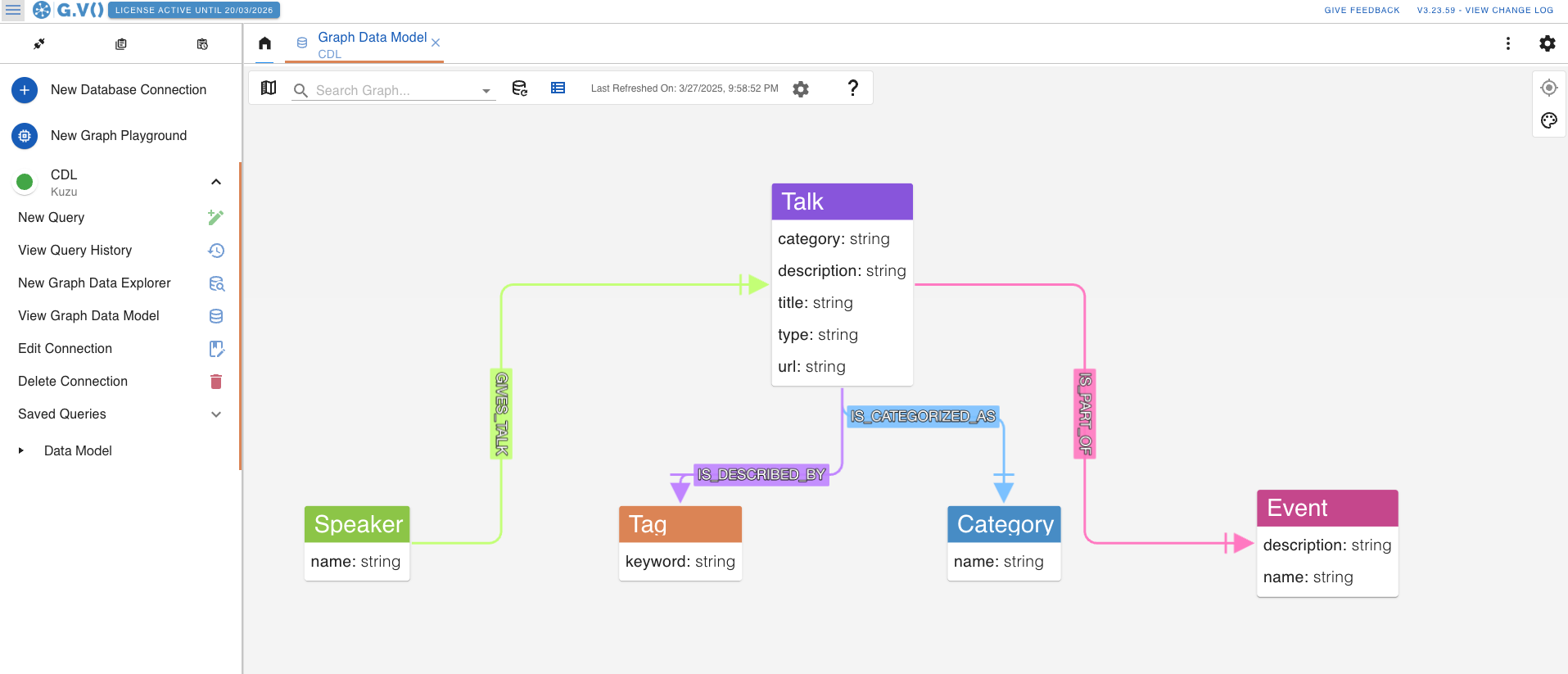
Task: Open the three-dot more options menu
Action: coord(1507,43)
